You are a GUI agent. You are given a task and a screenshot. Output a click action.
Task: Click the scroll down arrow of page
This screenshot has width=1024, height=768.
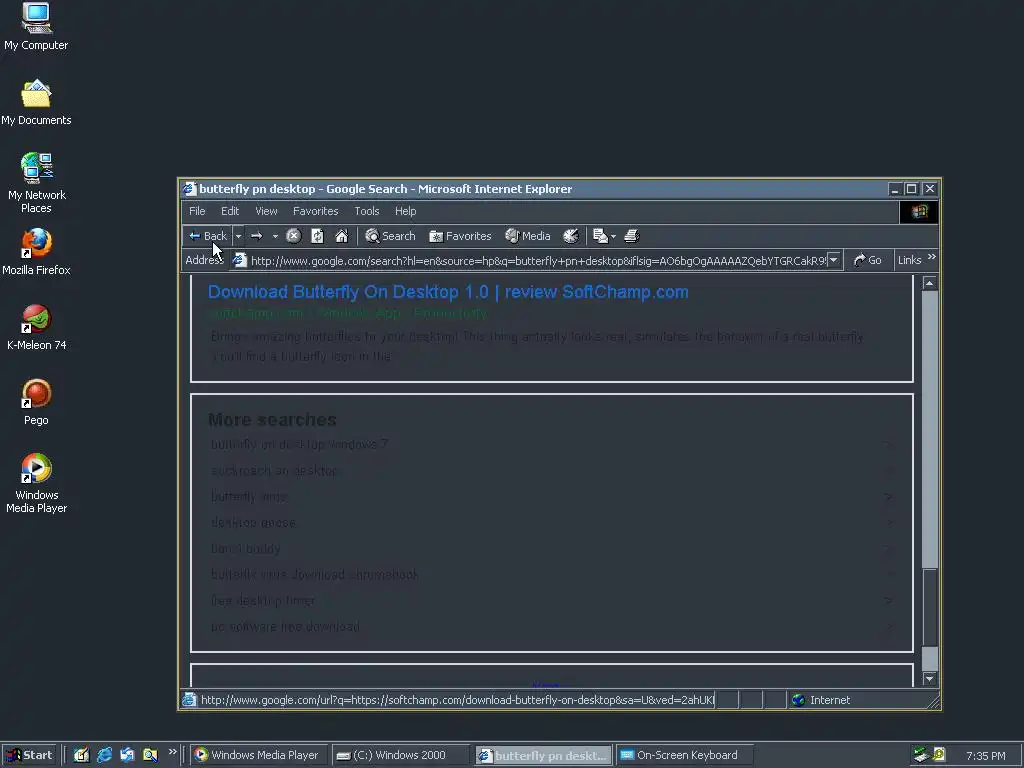(930, 679)
